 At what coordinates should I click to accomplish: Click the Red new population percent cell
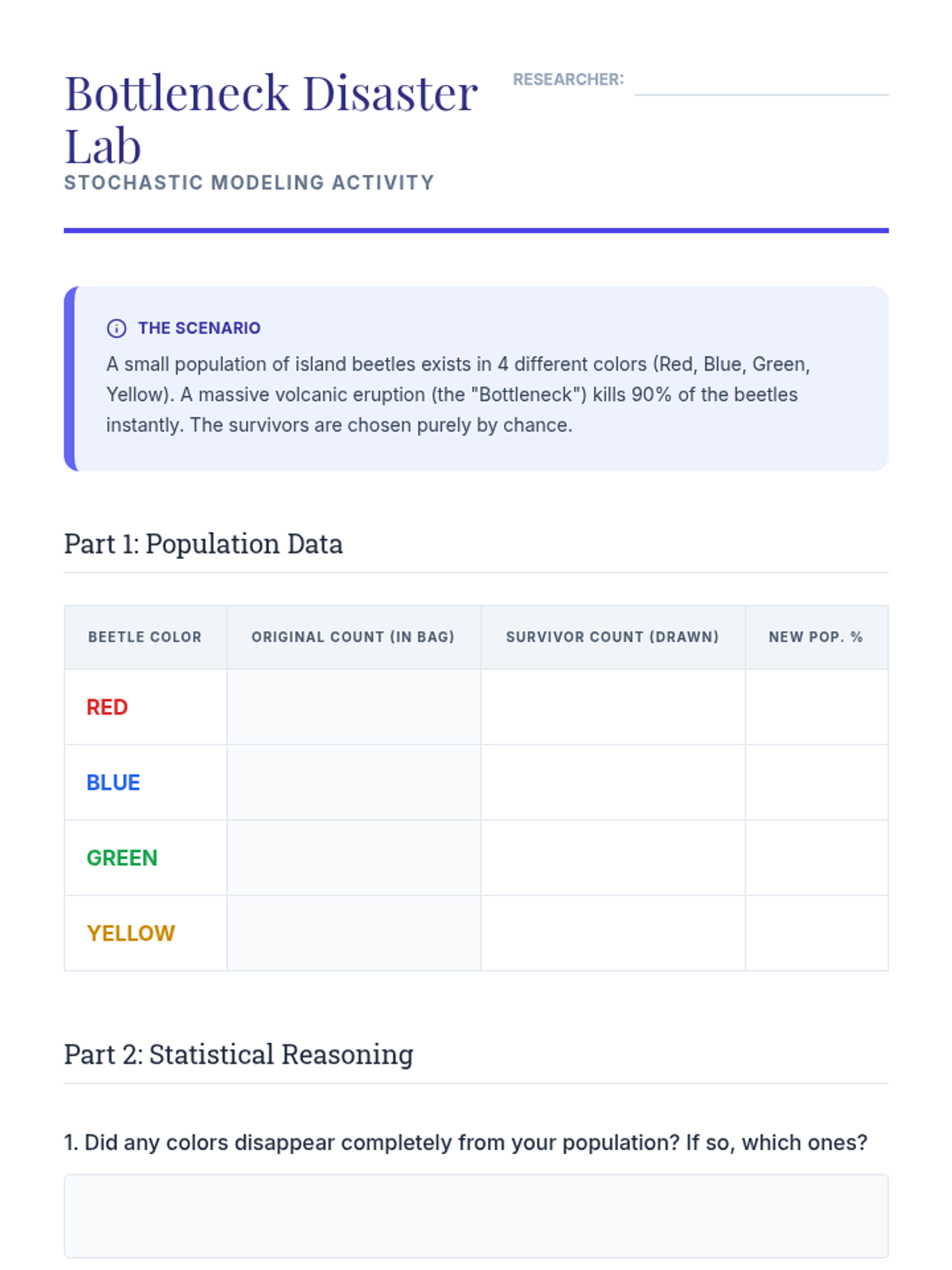pos(816,707)
